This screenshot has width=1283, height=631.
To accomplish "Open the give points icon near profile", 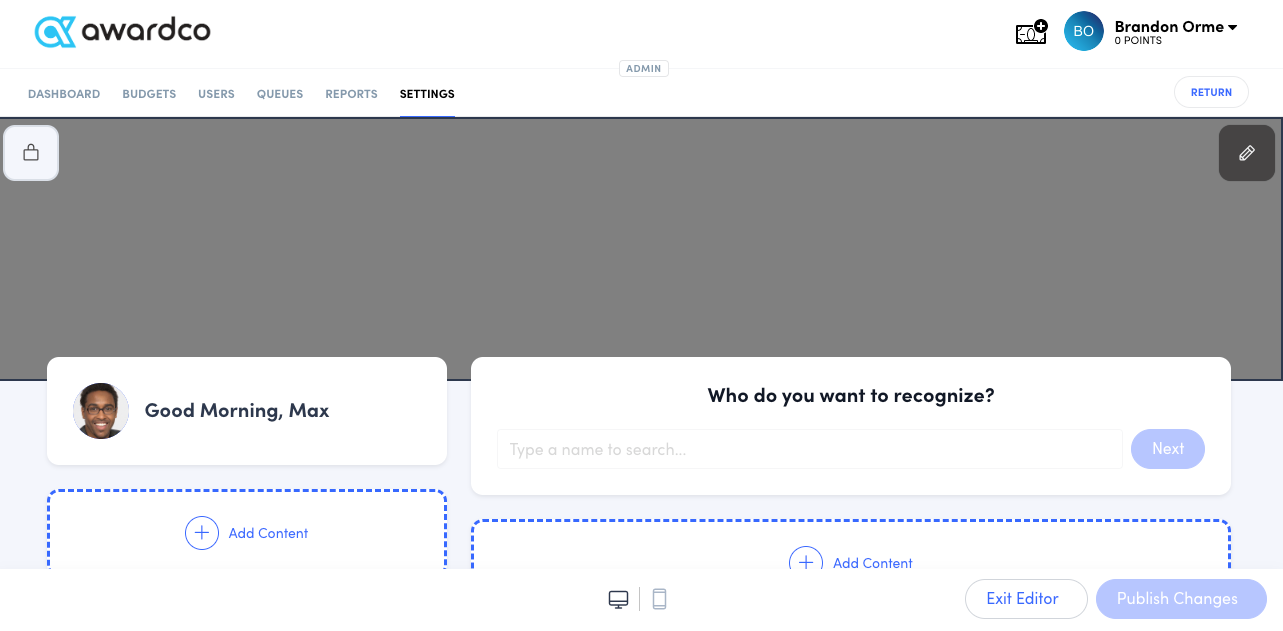I will tap(1031, 31).
